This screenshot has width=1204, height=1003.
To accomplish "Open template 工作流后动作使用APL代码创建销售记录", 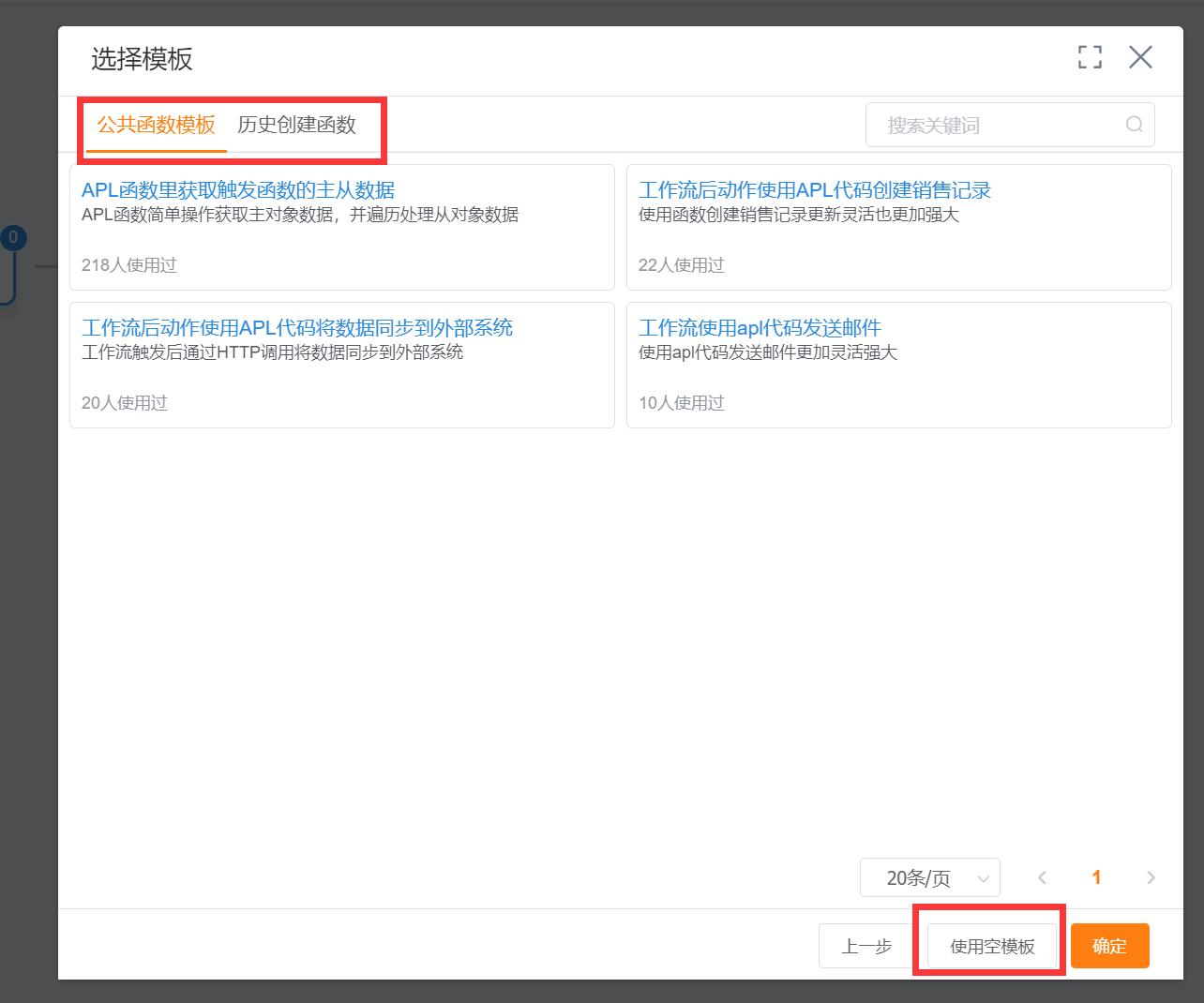I will tap(815, 190).
